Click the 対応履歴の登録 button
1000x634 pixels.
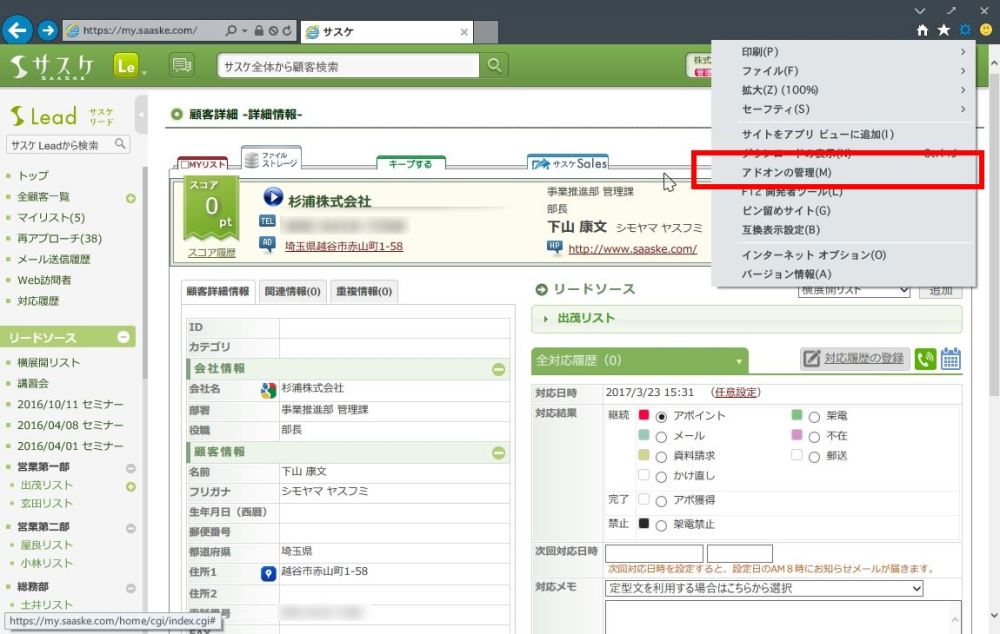tap(855, 359)
